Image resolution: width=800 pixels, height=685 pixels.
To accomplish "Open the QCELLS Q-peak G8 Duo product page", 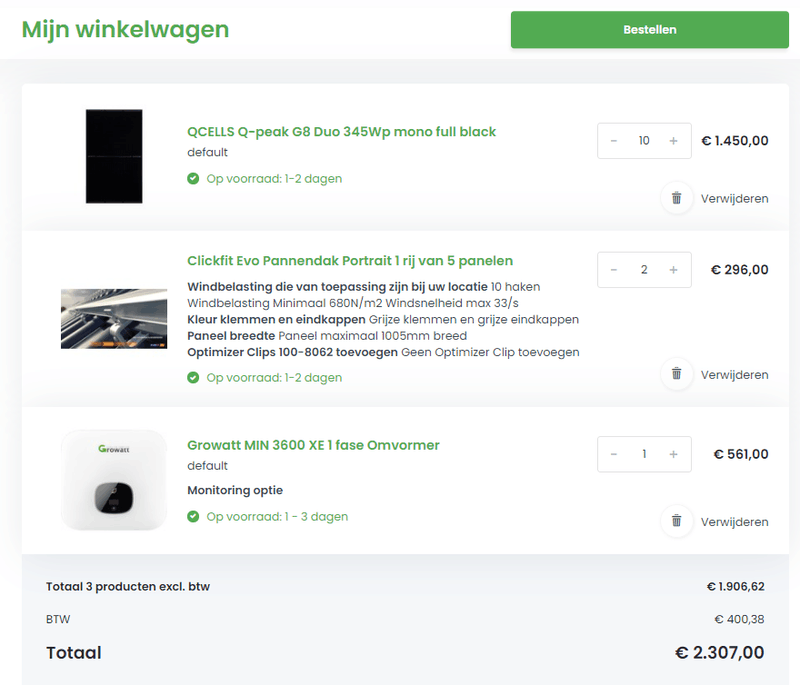I will click(x=340, y=131).
